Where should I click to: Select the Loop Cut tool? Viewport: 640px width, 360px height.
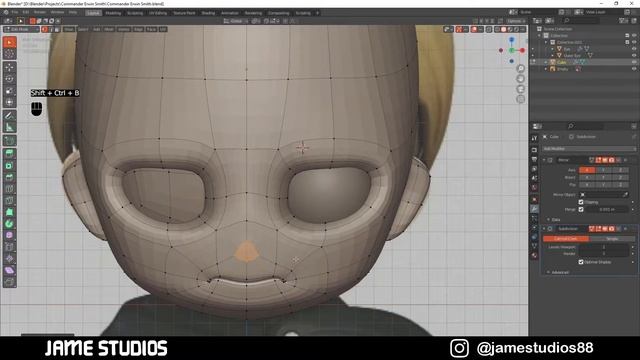[9, 189]
